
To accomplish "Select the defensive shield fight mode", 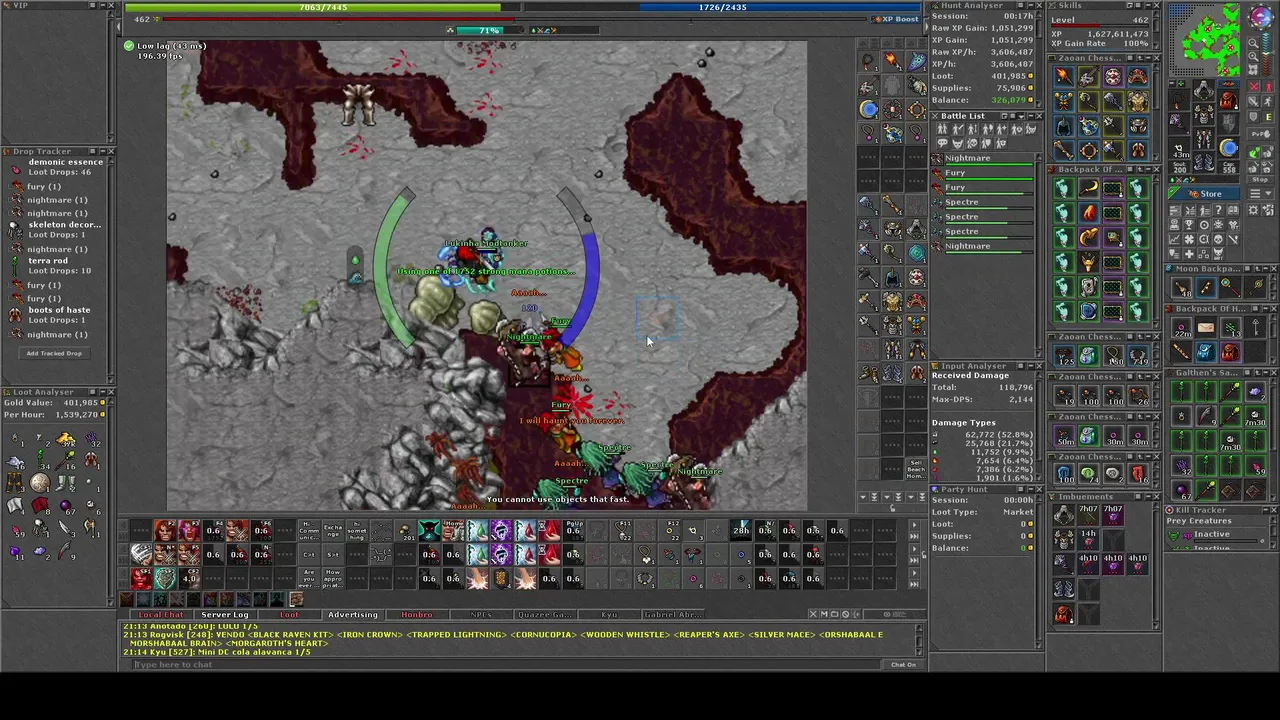I will pos(1254,117).
